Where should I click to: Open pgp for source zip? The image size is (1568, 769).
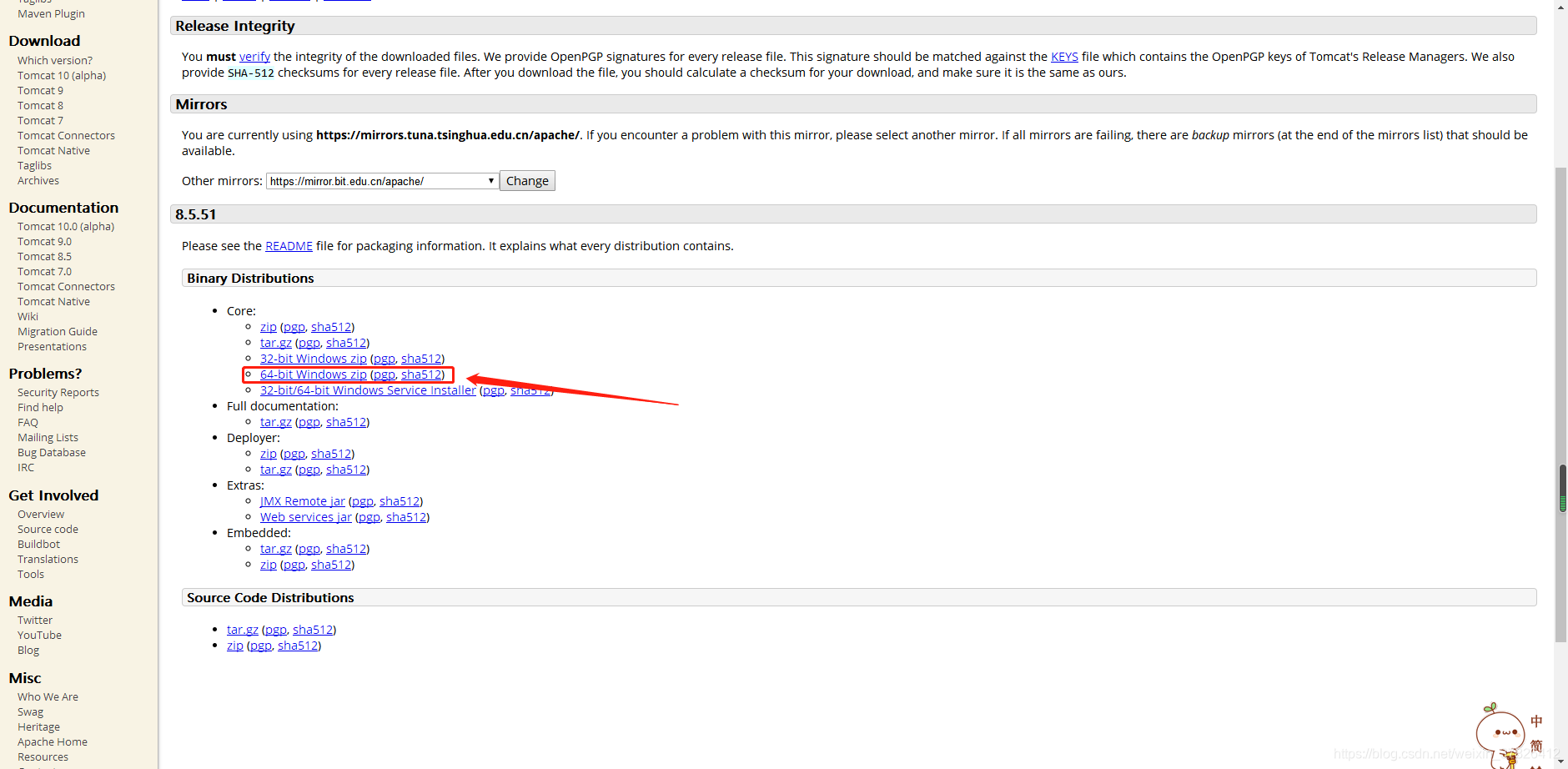click(261, 646)
